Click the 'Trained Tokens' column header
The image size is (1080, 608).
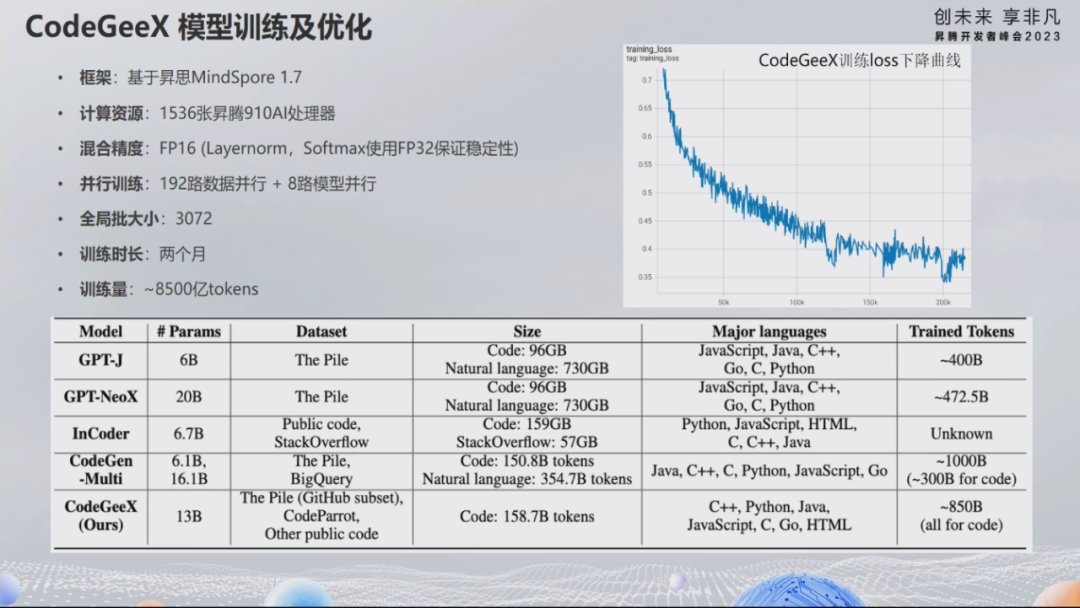(x=962, y=332)
